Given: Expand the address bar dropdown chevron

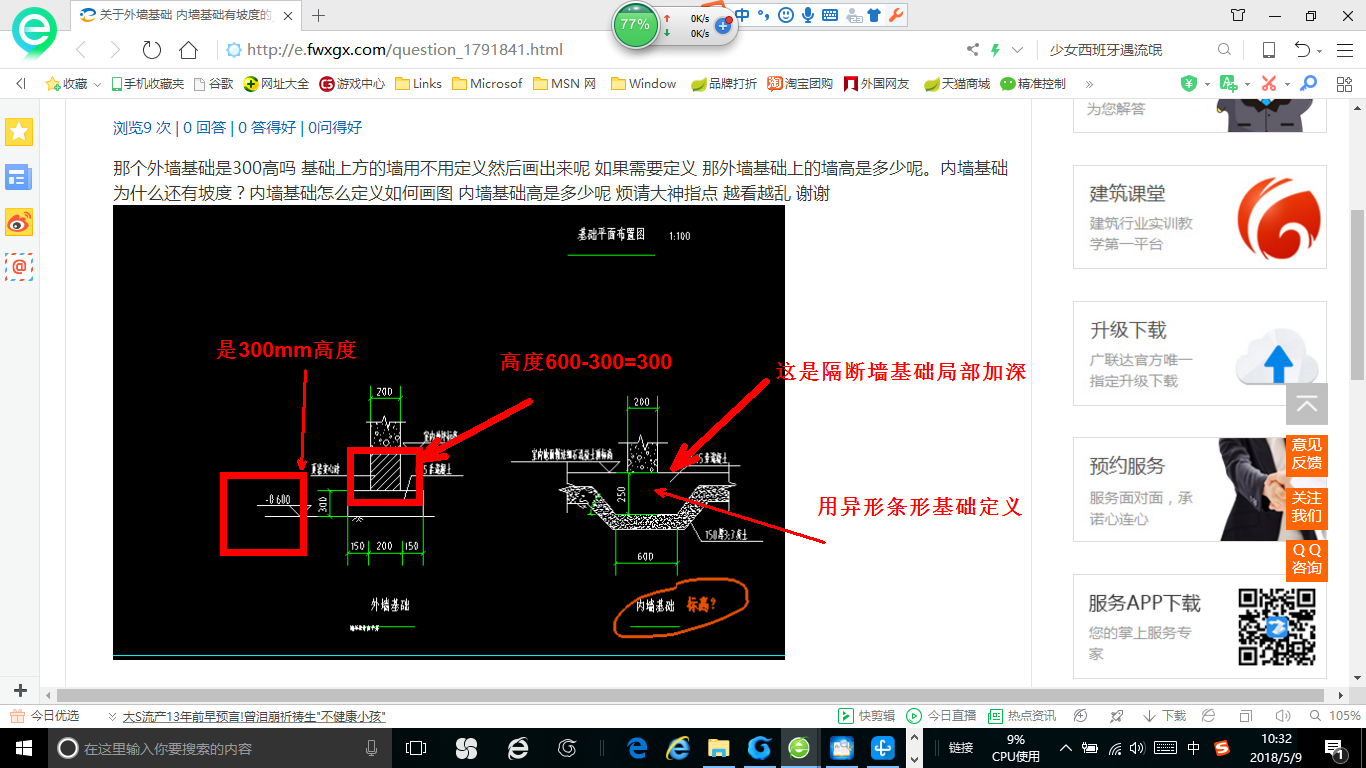Looking at the screenshot, I should [x=1018, y=50].
